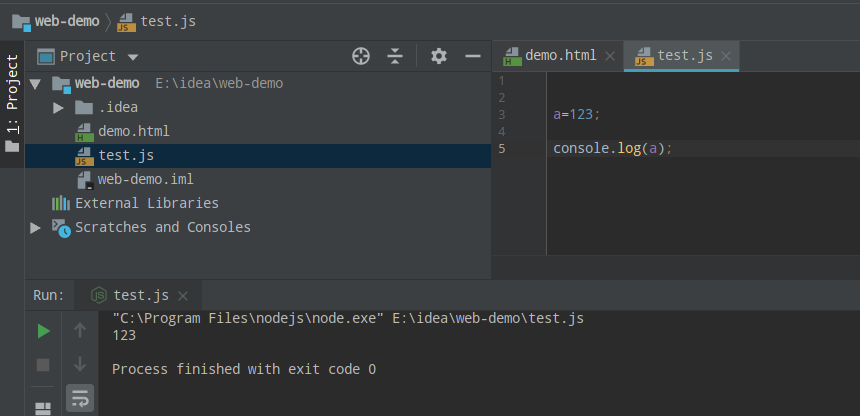
Task: Click the Locate/Scroll from Source target icon
Action: [360, 56]
